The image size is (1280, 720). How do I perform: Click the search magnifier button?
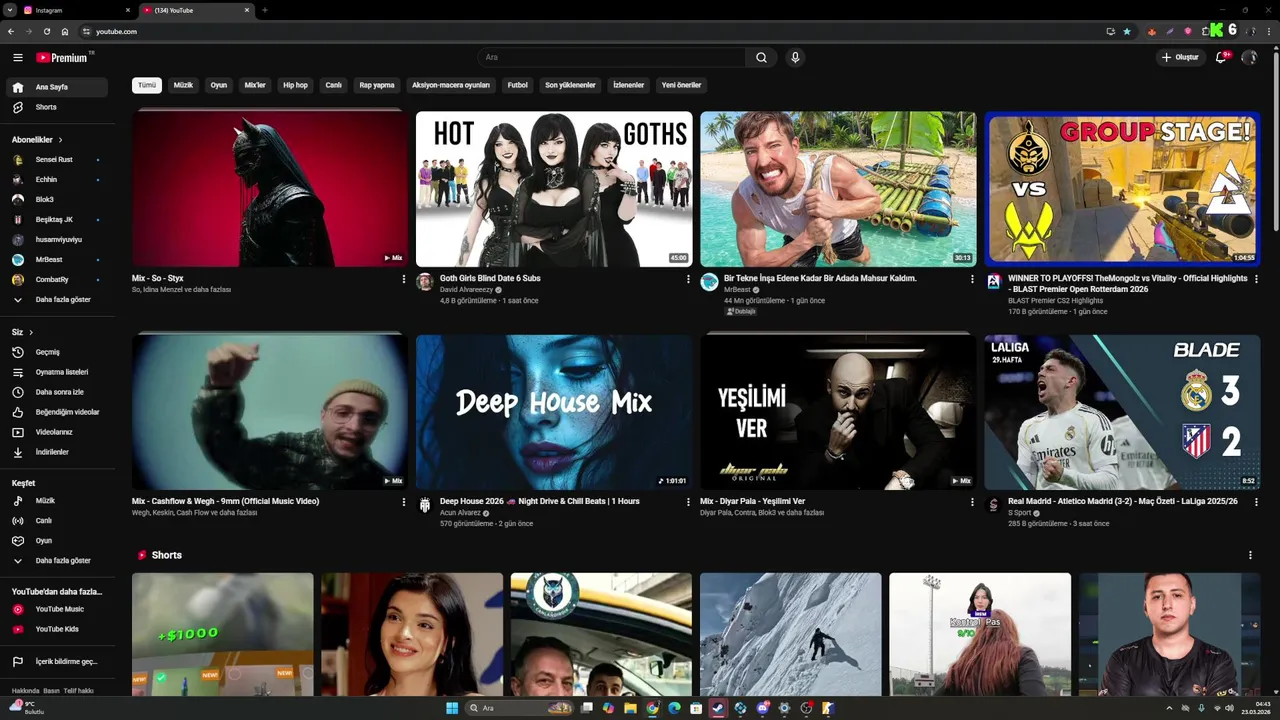pyautogui.click(x=761, y=58)
